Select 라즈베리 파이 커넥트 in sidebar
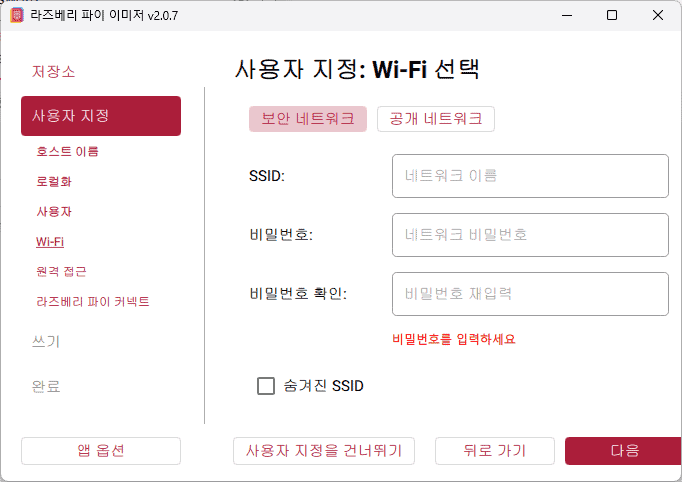This screenshot has height=482, width=682. click(x=93, y=301)
